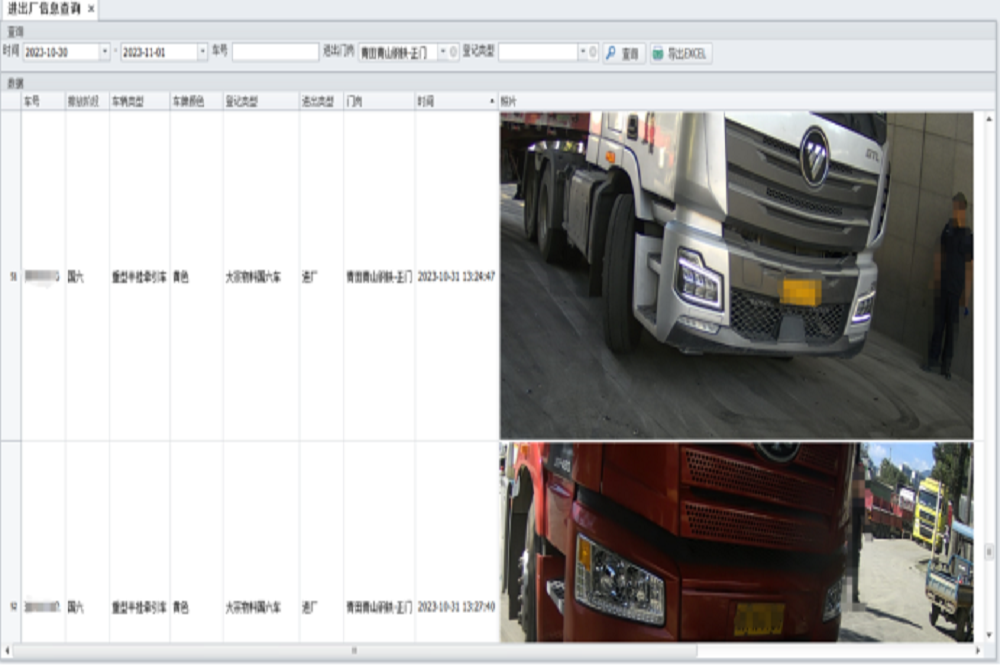Click the vertical scrollbar down arrow
Viewport: 1000px width, 666px height.
coord(990,634)
